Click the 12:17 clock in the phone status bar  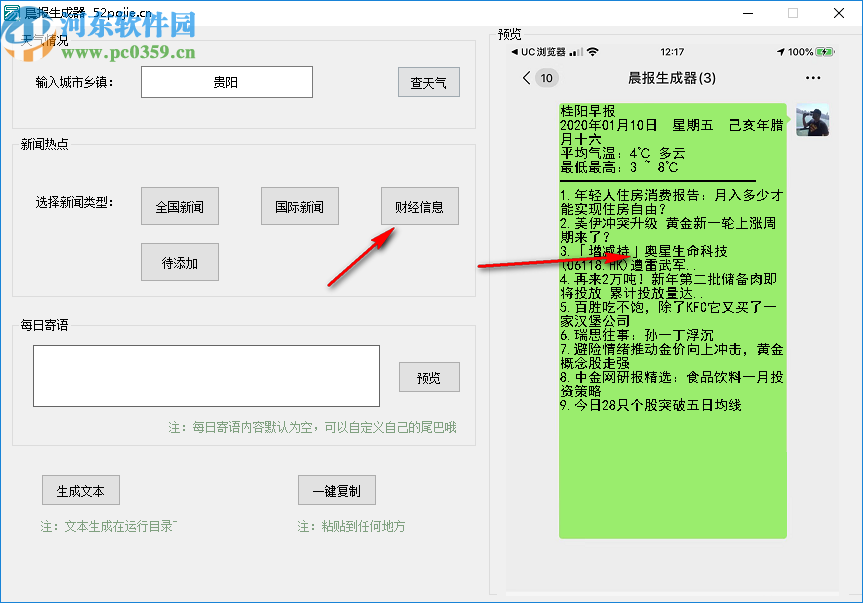pos(672,52)
